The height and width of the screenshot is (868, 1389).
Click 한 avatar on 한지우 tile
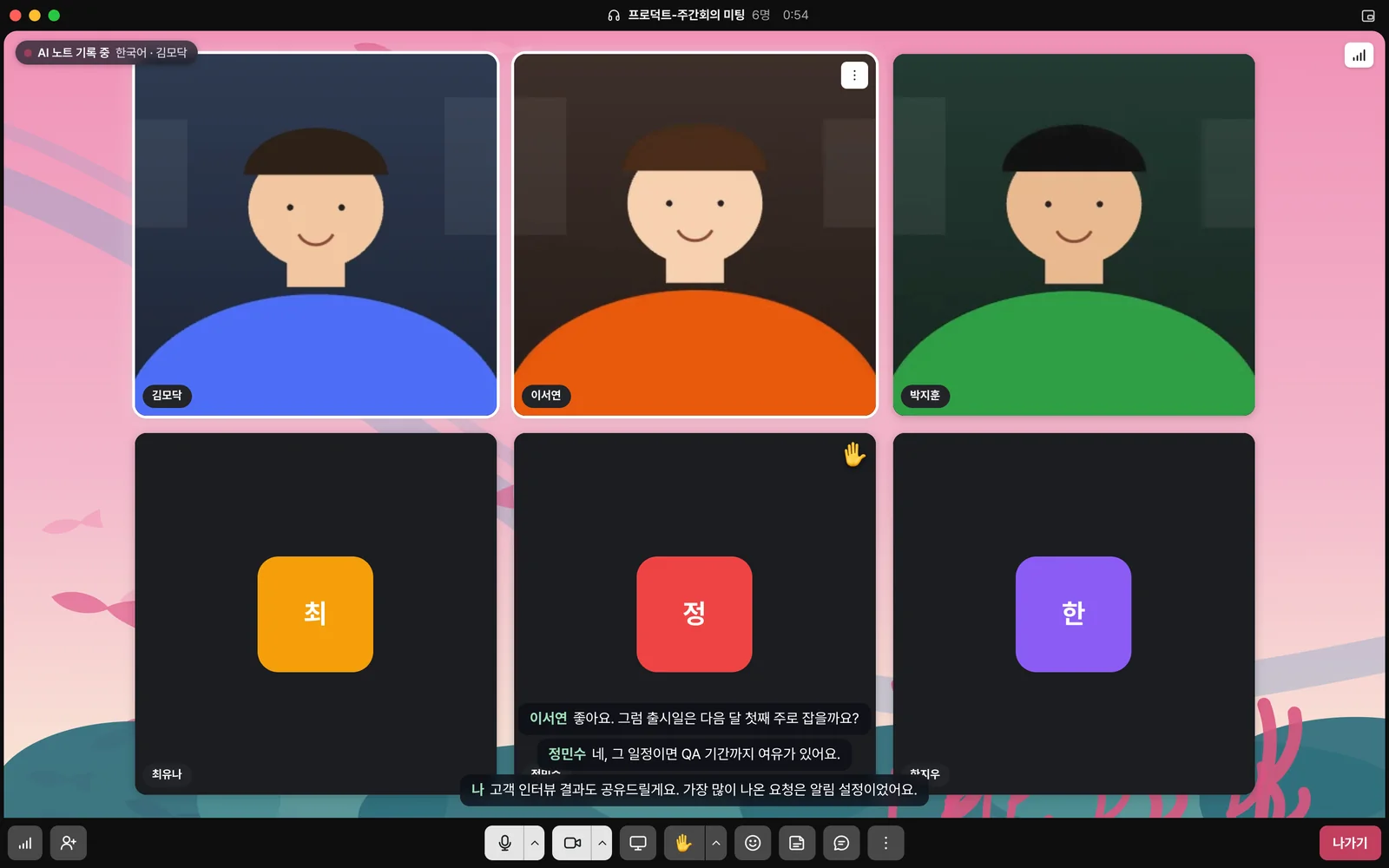click(x=1074, y=614)
